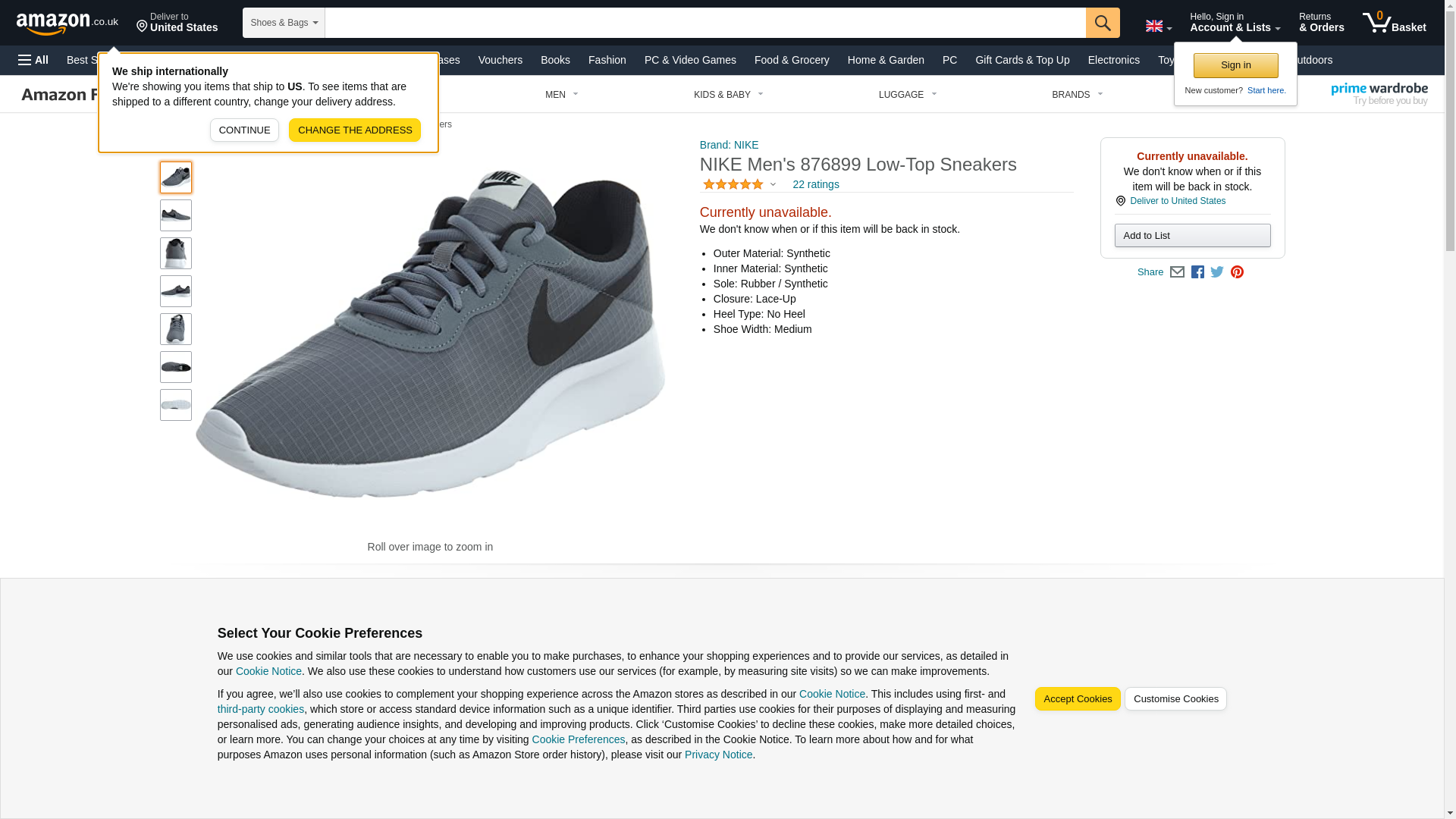
Task: Click into the search text field
Action: point(704,23)
